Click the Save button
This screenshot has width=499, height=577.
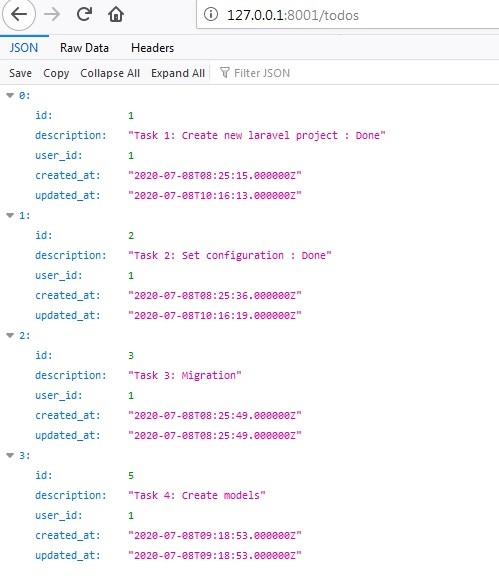coord(20,73)
